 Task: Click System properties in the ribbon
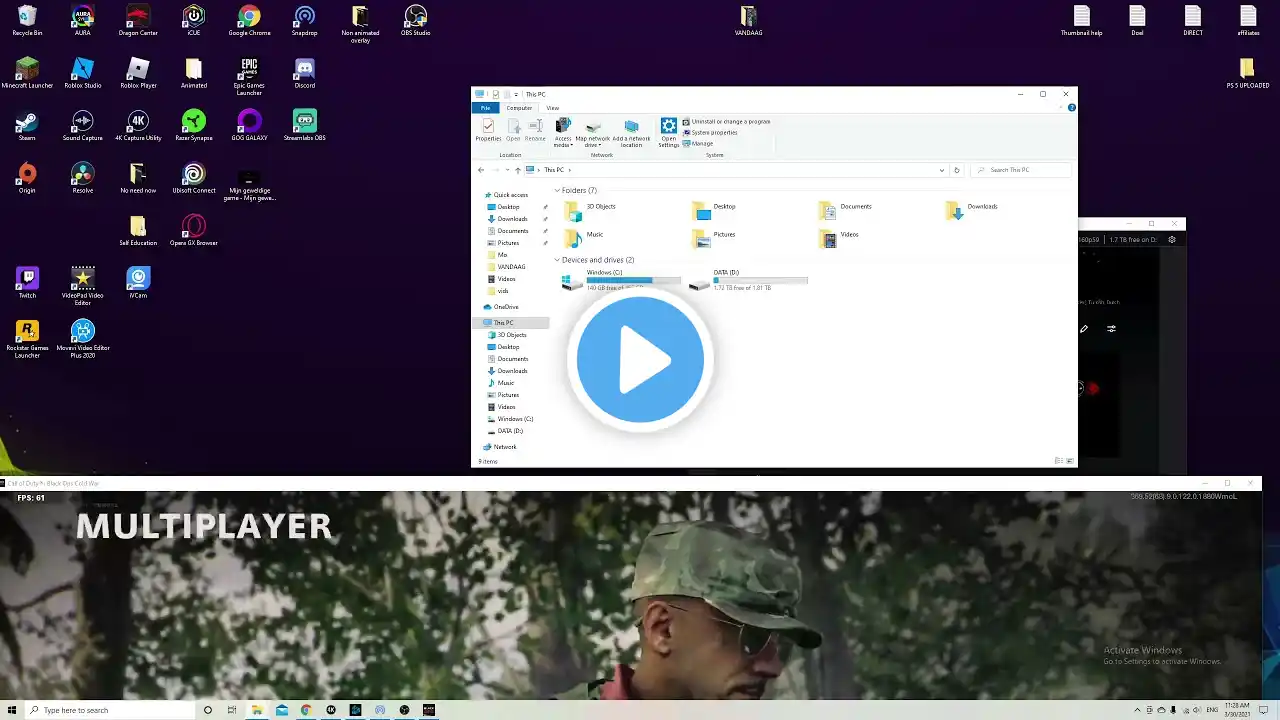[x=710, y=132]
